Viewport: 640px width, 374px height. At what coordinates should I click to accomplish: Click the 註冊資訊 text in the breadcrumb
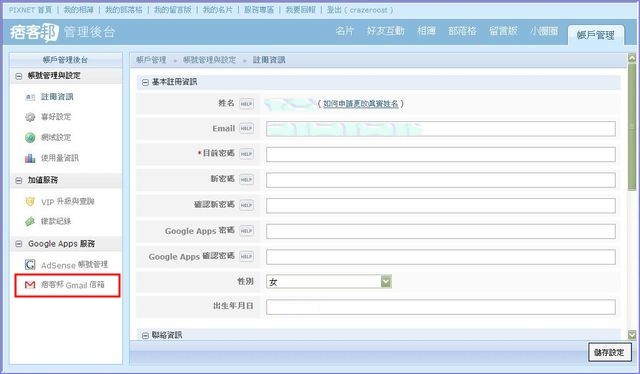click(269, 60)
